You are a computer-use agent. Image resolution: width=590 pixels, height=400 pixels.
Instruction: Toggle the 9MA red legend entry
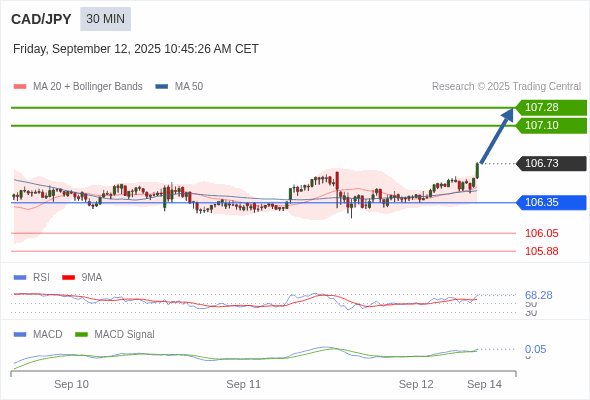tap(82, 277)
